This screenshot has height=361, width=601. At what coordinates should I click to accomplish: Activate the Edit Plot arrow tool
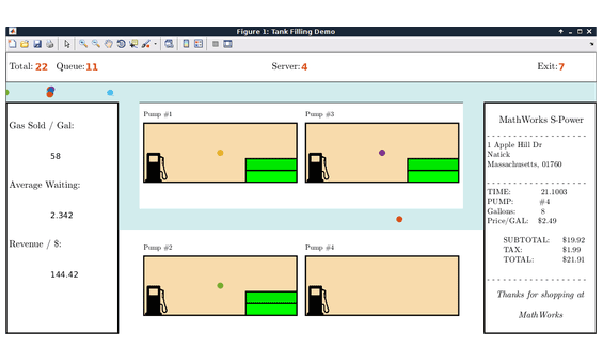coord(67,44)
